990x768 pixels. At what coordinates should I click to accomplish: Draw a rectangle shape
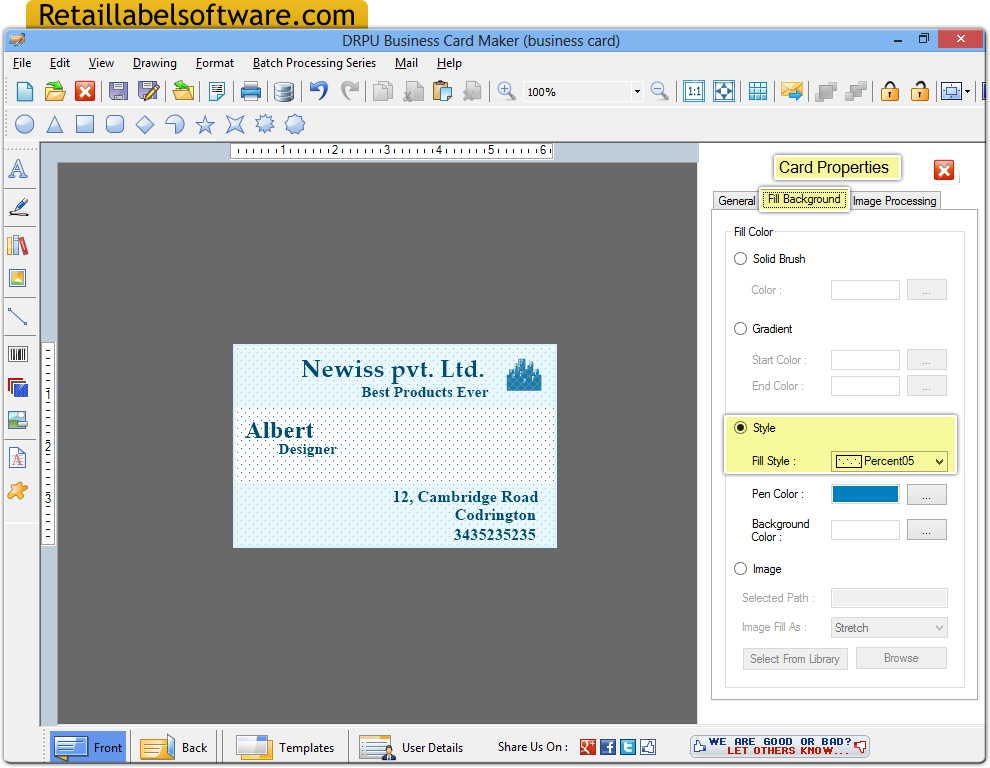pos(85,124)
